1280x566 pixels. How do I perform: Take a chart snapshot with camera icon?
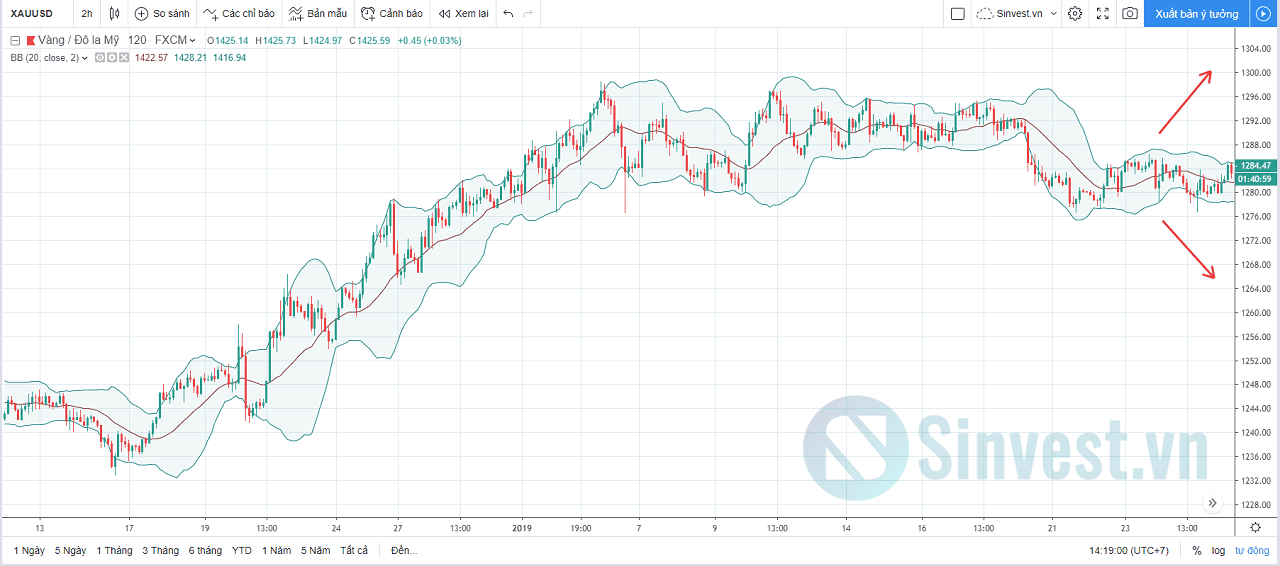(x=1129, y=14)
